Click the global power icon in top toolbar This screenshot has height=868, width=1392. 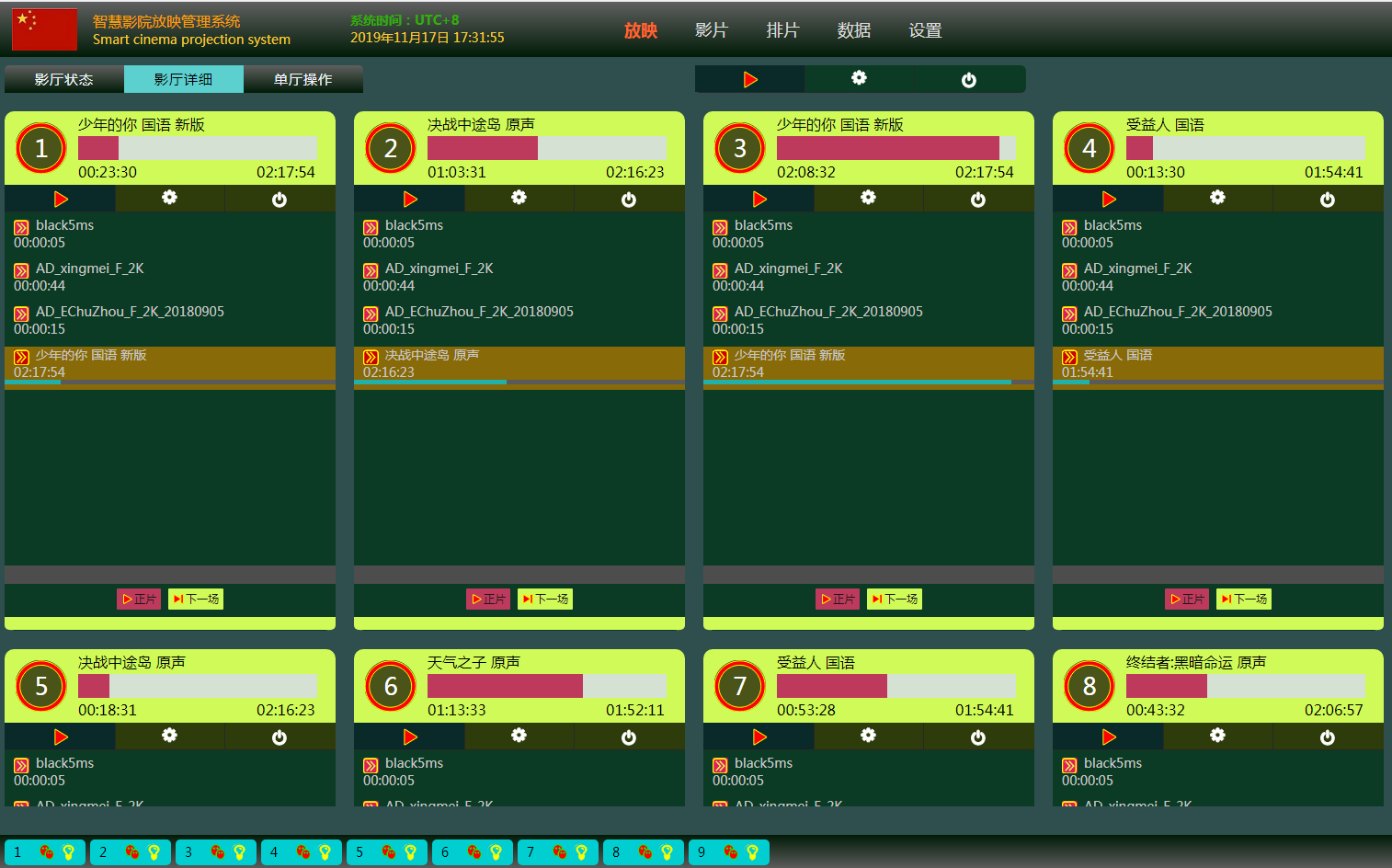coord(969,80)
